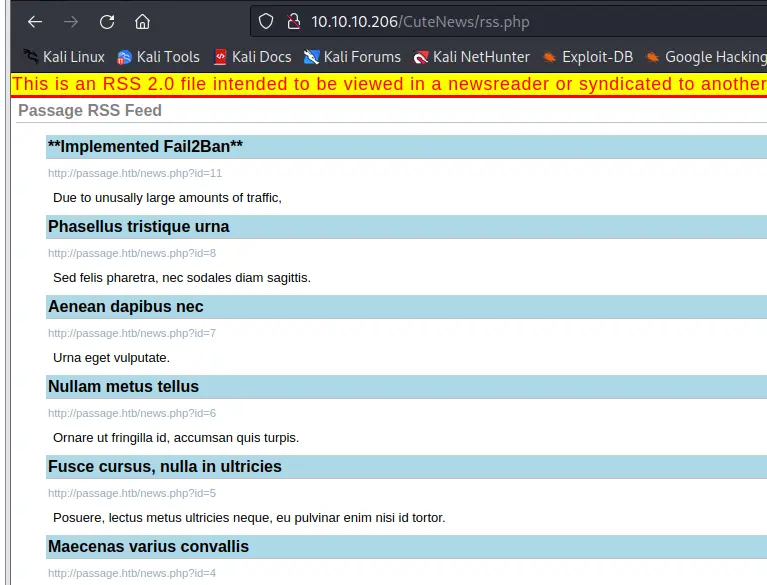Follow the news.php?id=11 link
This screenshot has height=585, width=767.
pos(135,173)
